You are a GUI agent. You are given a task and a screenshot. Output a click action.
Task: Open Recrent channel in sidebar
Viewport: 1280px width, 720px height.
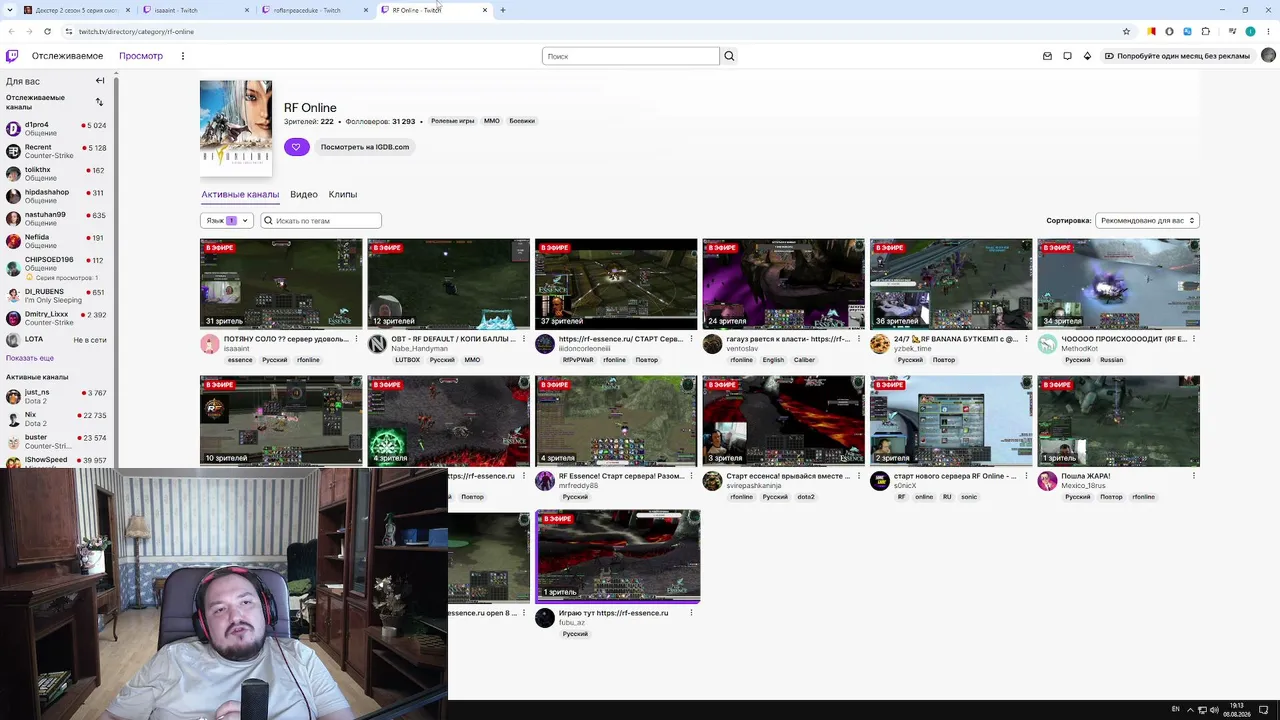coord(57,151)
